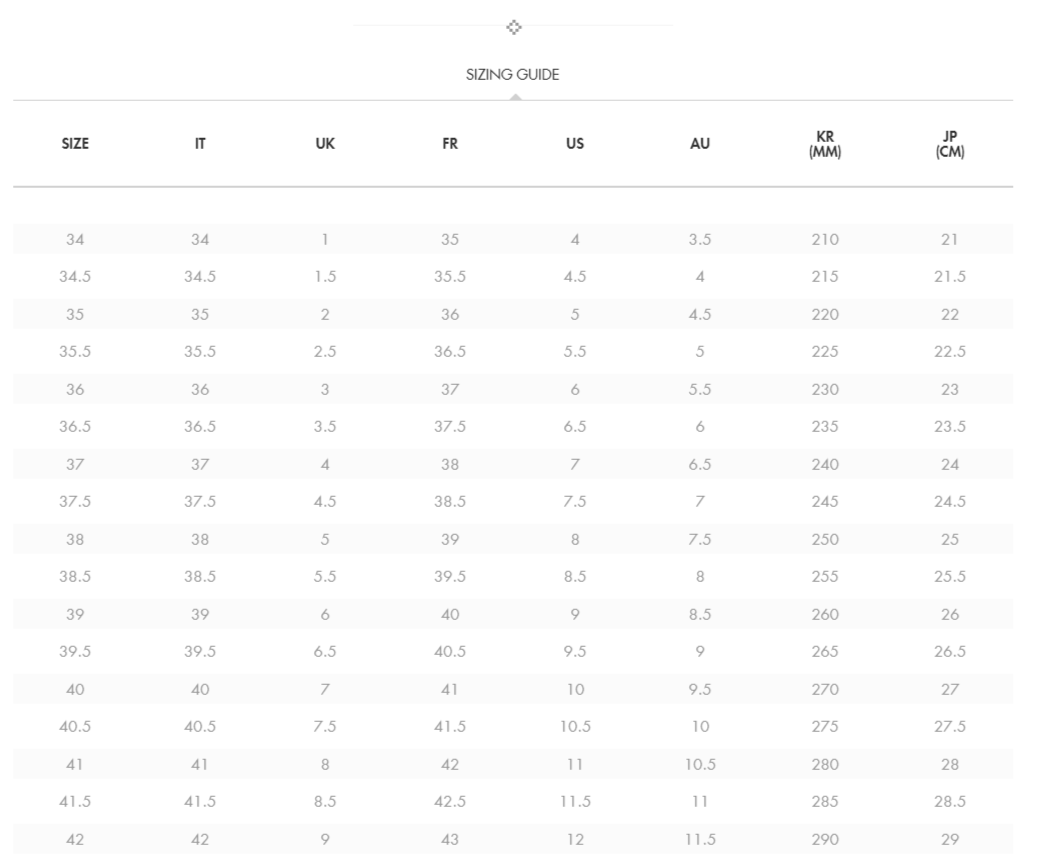Click UK value 7.5

click(x=325, y=727)
